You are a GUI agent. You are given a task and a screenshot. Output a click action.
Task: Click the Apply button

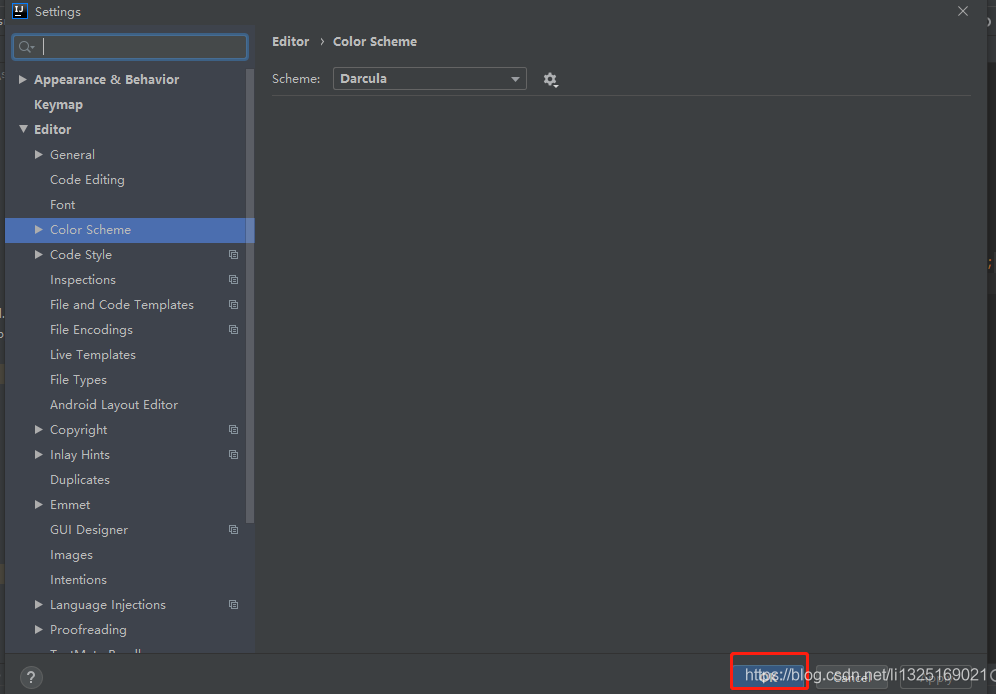[x=936, y=677]
